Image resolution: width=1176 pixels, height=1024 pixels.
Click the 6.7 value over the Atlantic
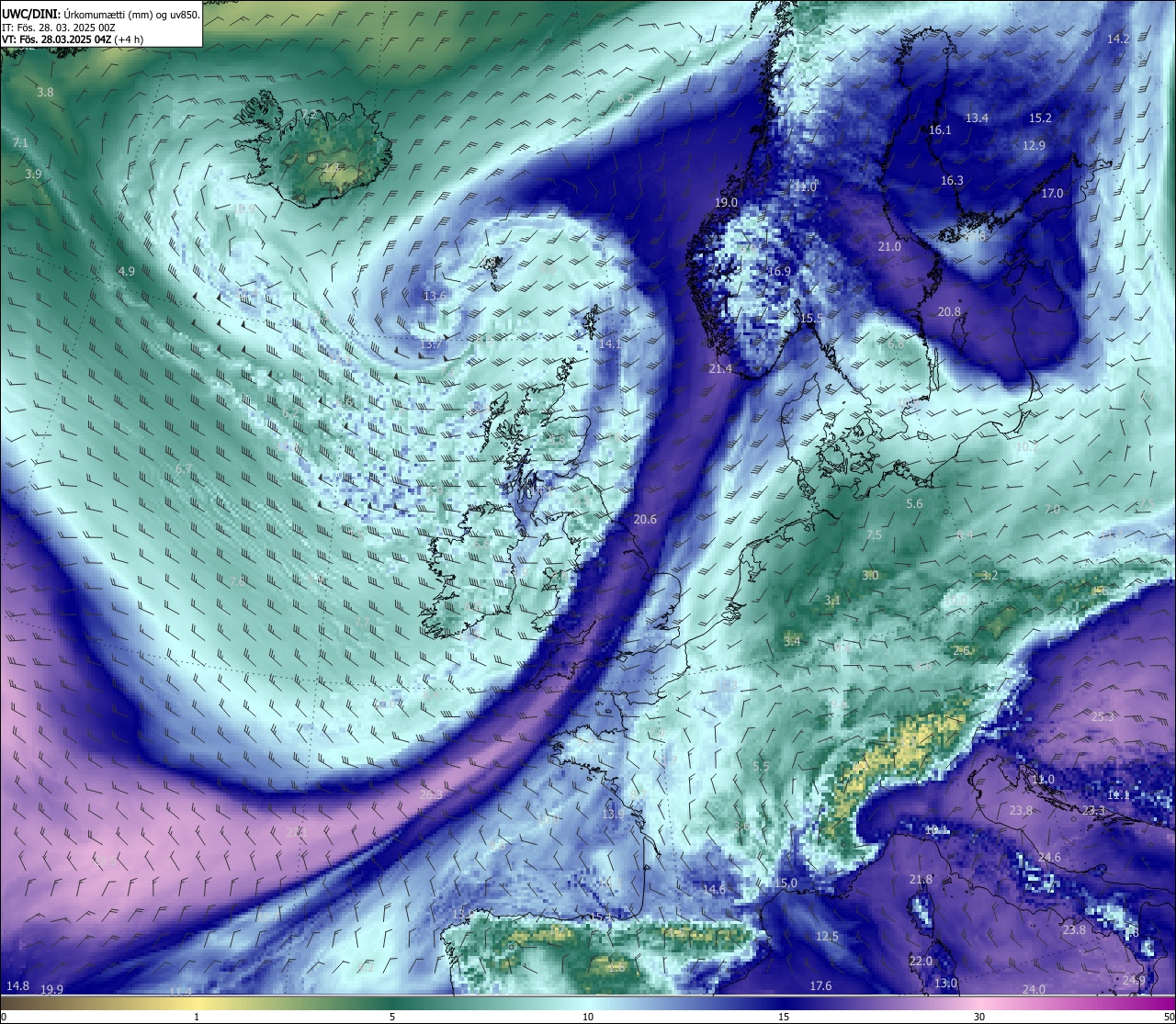184,469
